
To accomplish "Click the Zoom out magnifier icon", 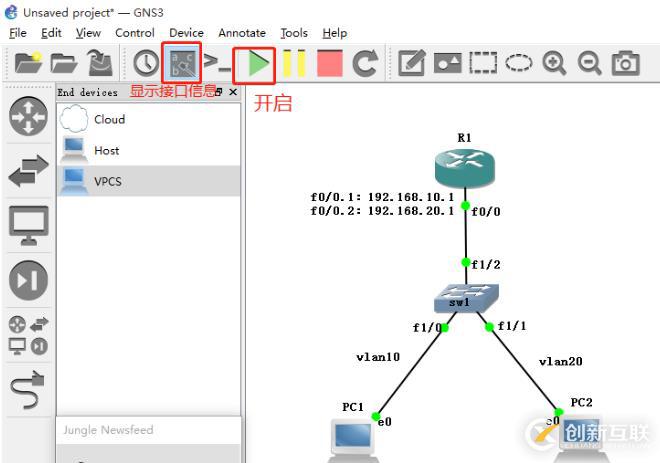I will [589, 63].
